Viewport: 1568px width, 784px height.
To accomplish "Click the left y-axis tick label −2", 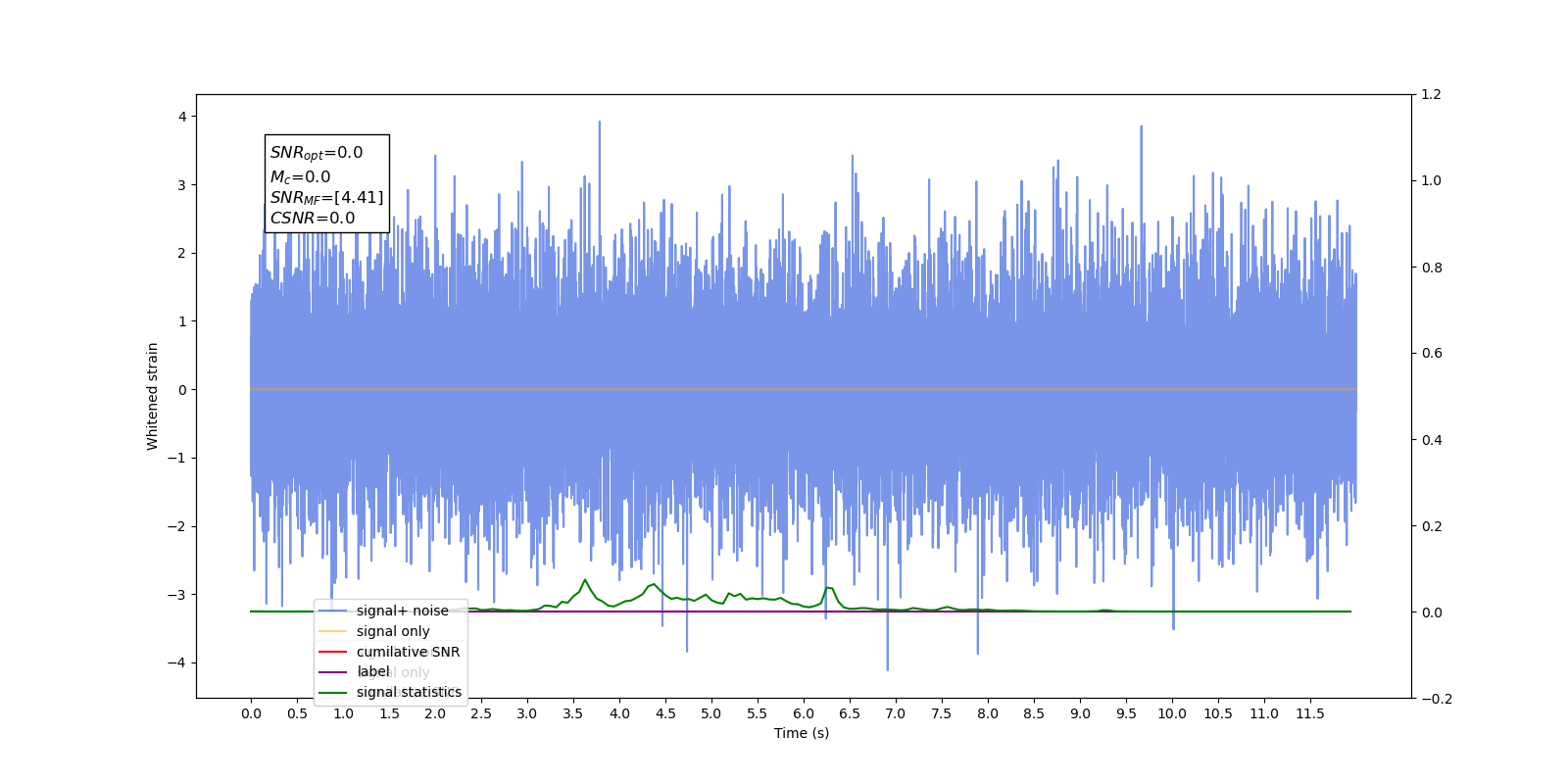I will click(x=176, y=526).
